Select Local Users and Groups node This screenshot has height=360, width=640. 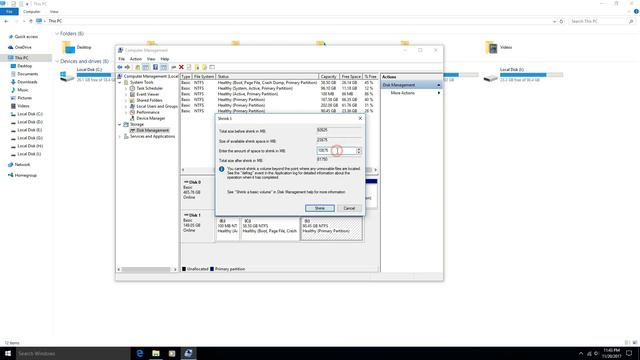[x=157, y=106]
